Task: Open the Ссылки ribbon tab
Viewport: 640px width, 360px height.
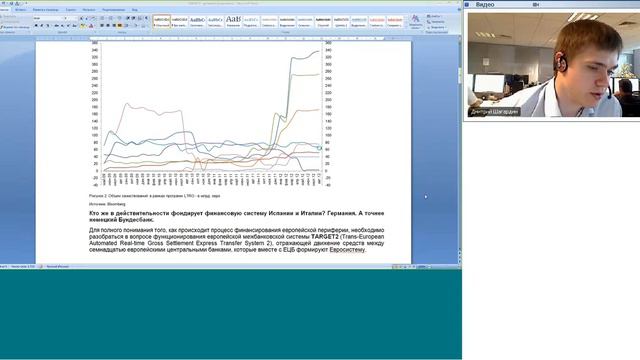Action: click(71, 9)
